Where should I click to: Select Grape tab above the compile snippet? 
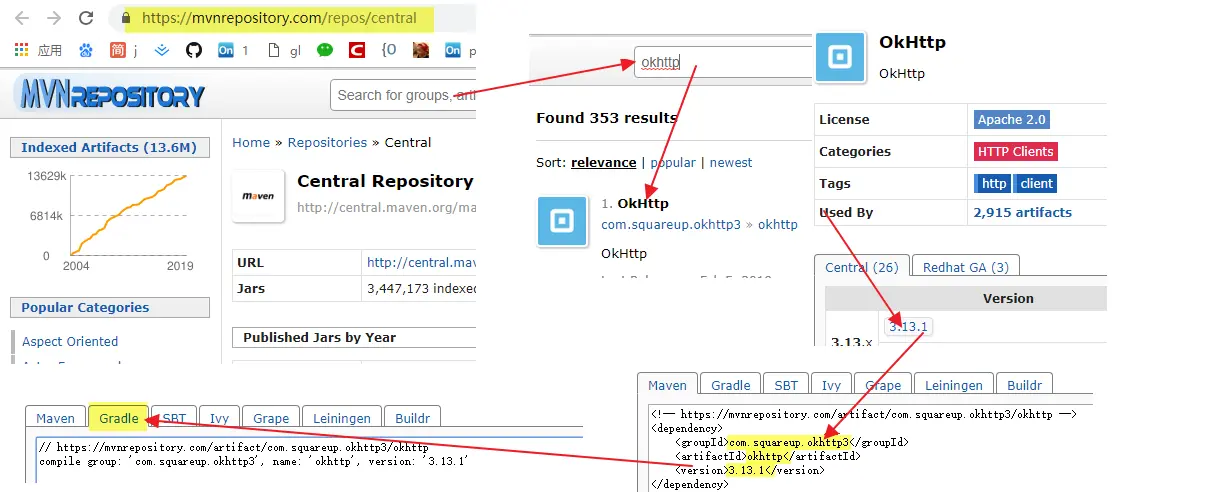click(271, 418)
